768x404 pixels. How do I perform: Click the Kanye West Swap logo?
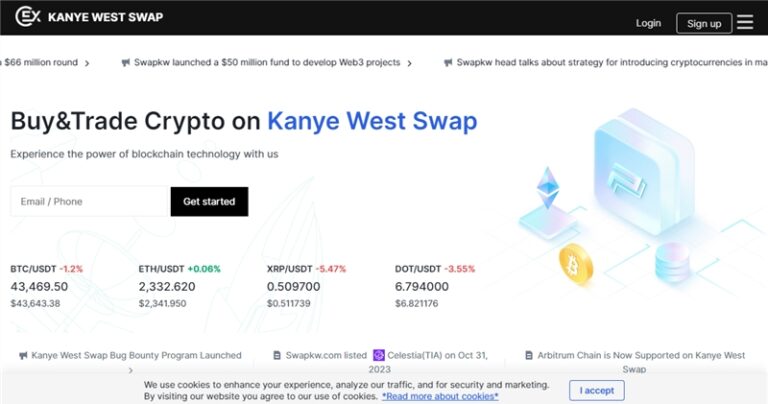pyautogui.click(x=90, y=17)
